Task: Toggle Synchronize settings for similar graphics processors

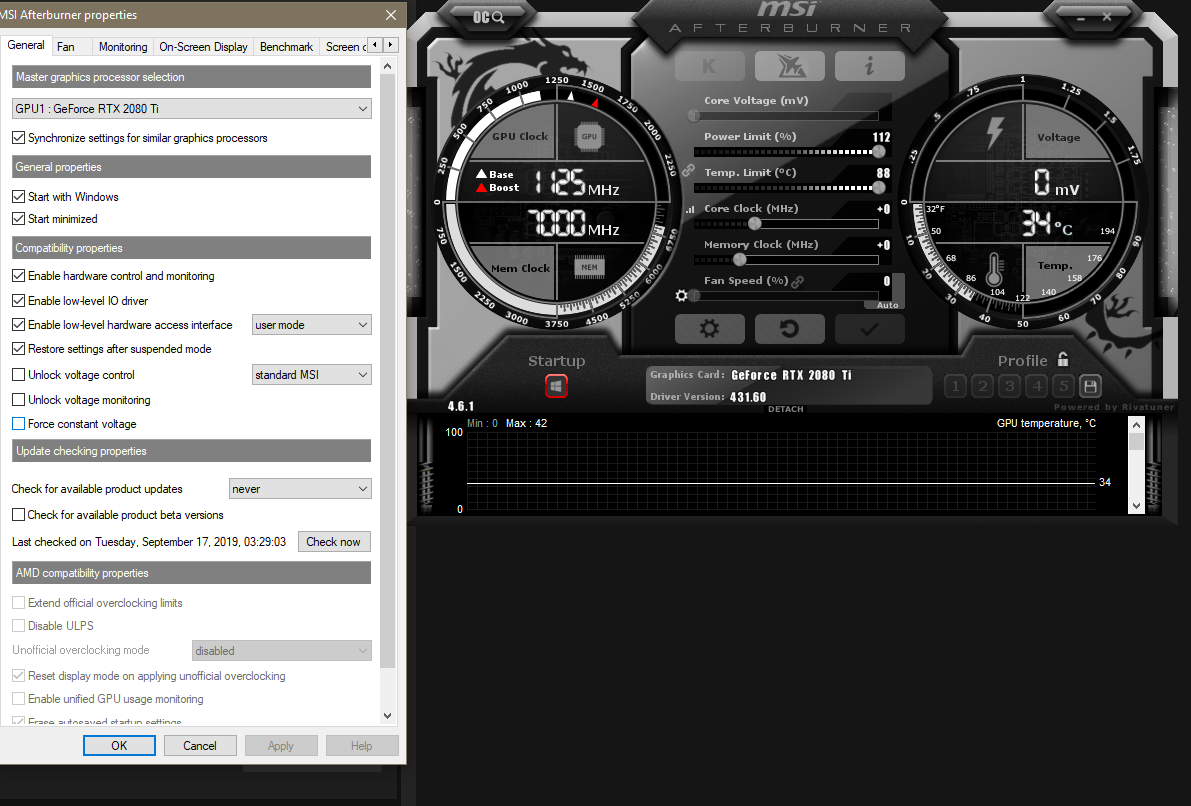Action: point(19,137)
